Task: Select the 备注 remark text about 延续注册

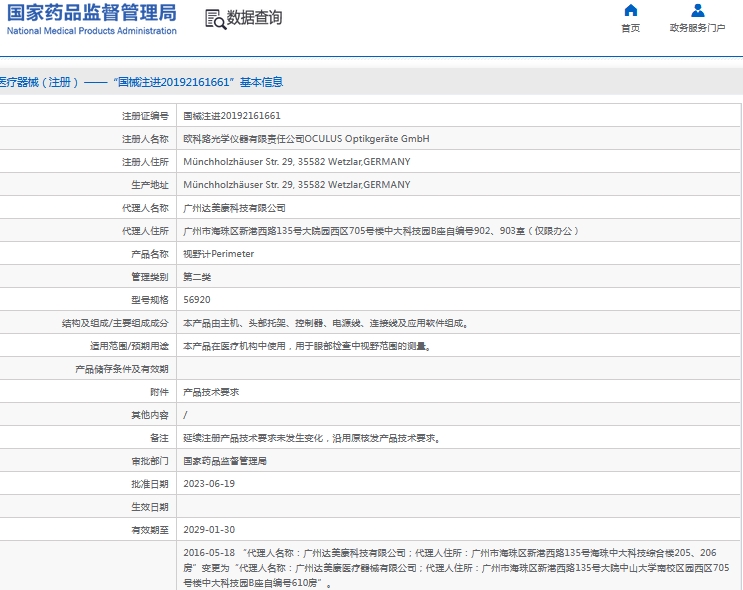Action: click(x=312, y=438)
